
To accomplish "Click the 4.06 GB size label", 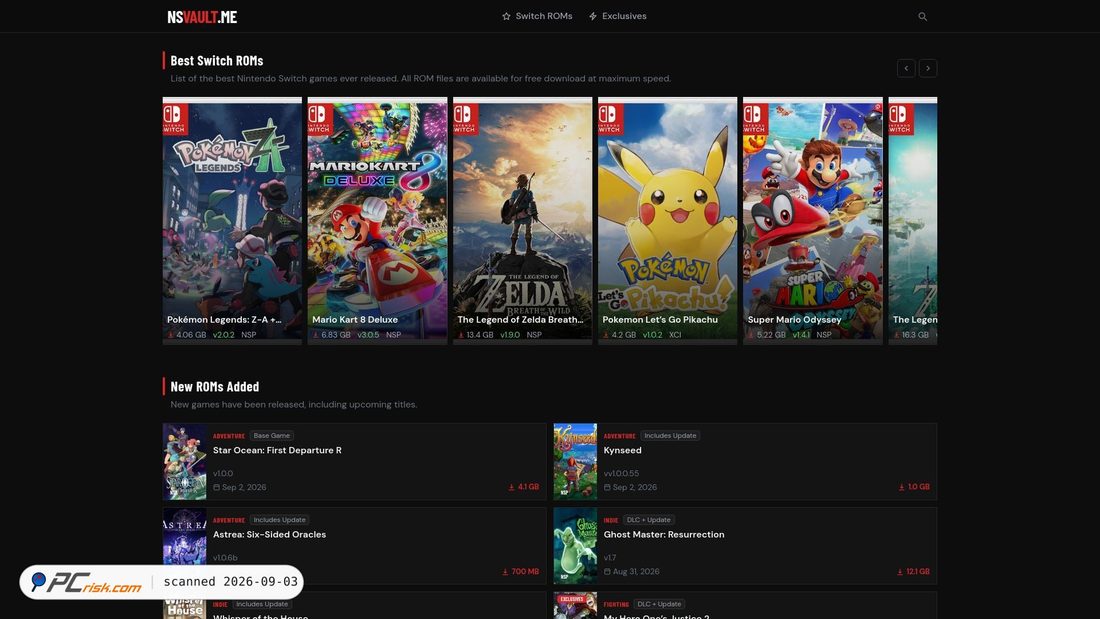I will click(x=191, y=335).
